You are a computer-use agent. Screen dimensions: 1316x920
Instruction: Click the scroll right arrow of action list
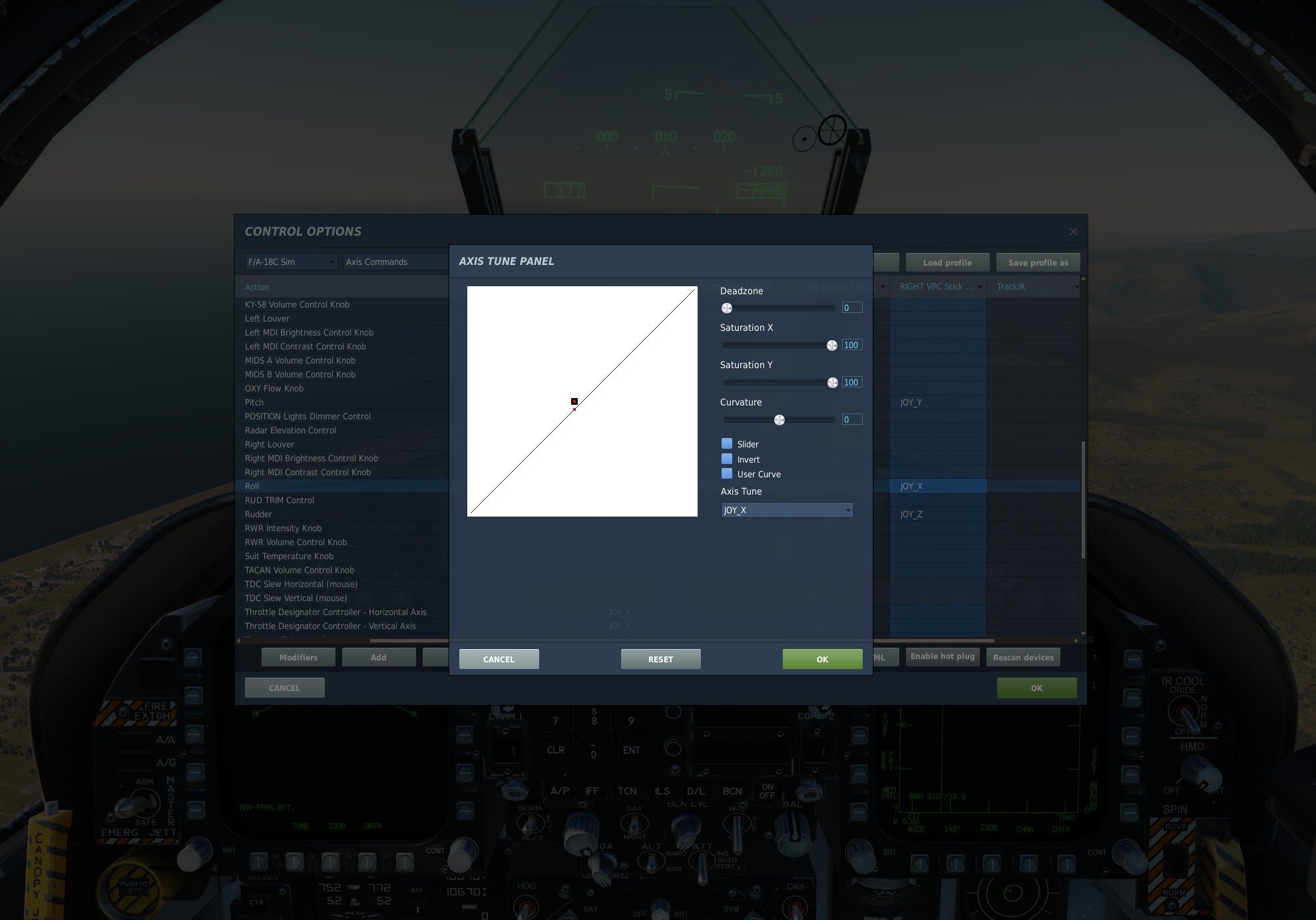coord(1076,640)
